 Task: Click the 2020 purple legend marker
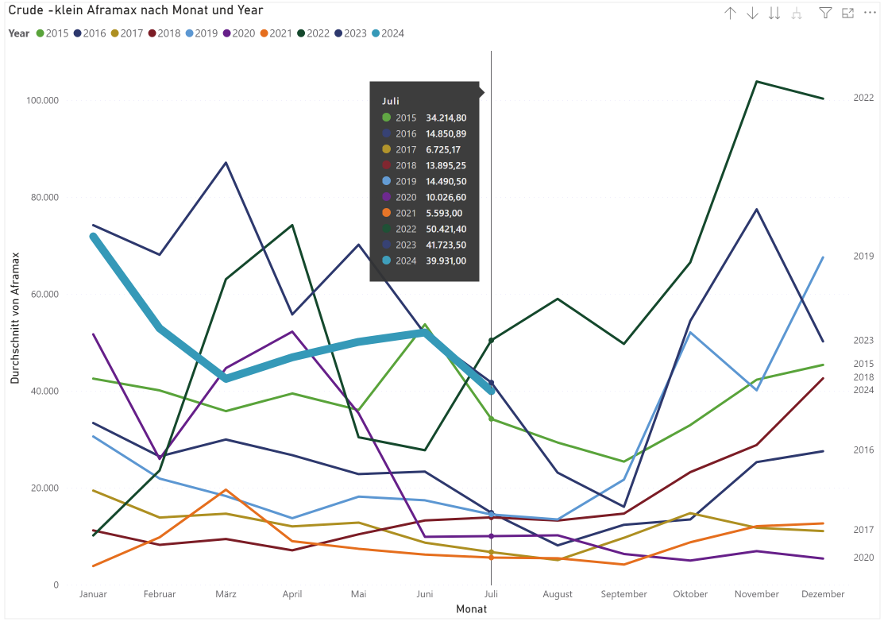[226, 33]
